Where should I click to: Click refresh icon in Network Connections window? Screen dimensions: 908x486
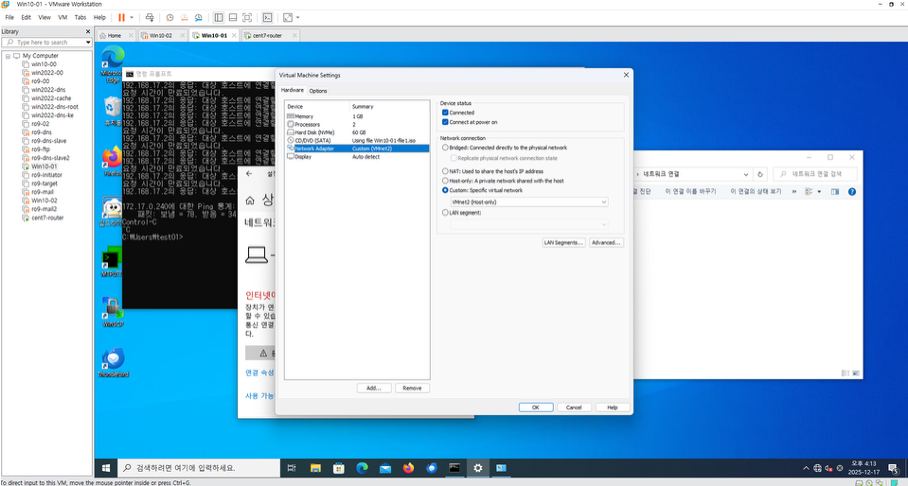click(x=760, y=174)
